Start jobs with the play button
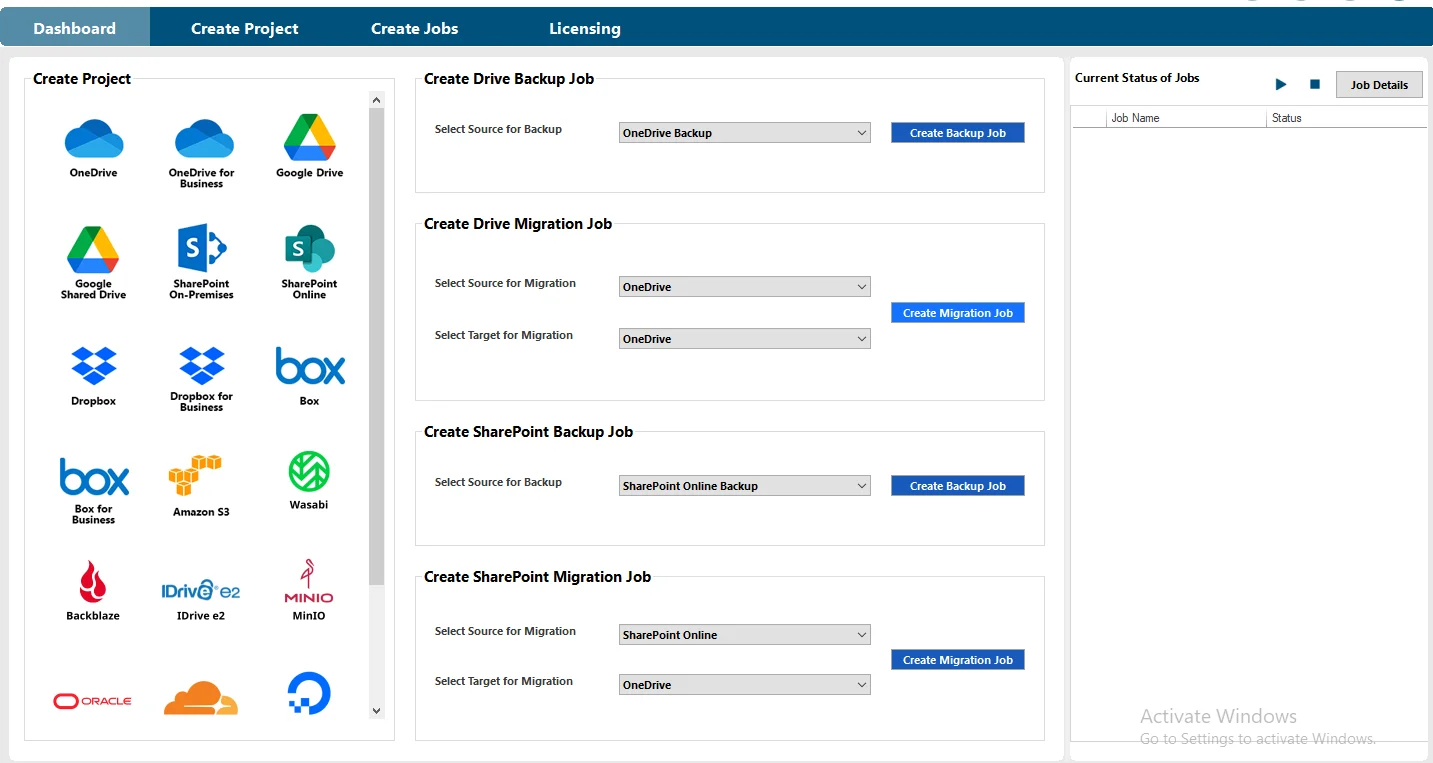 pos(1281,85)
